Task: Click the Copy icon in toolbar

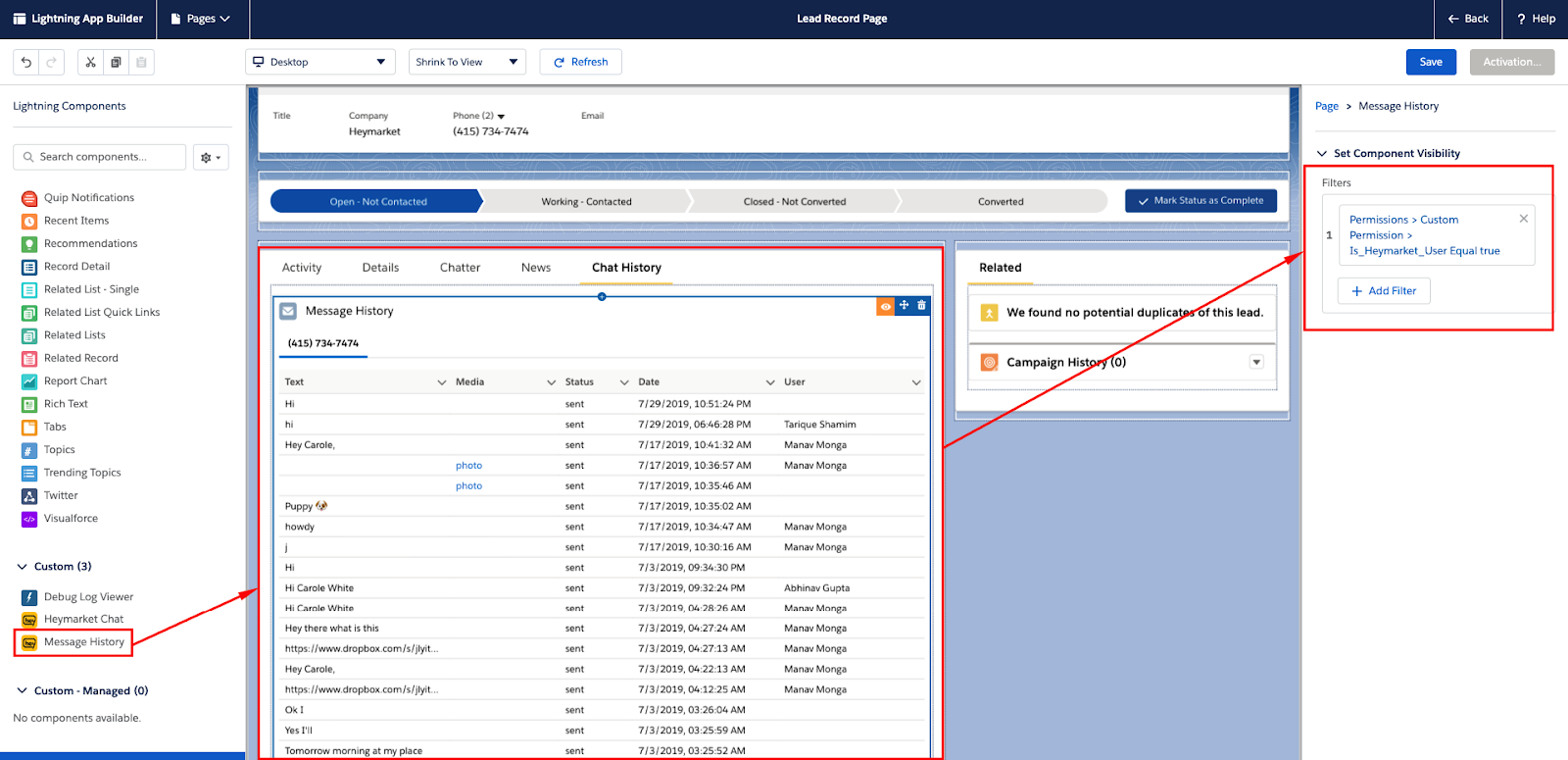Action: (x=116, y=62)
